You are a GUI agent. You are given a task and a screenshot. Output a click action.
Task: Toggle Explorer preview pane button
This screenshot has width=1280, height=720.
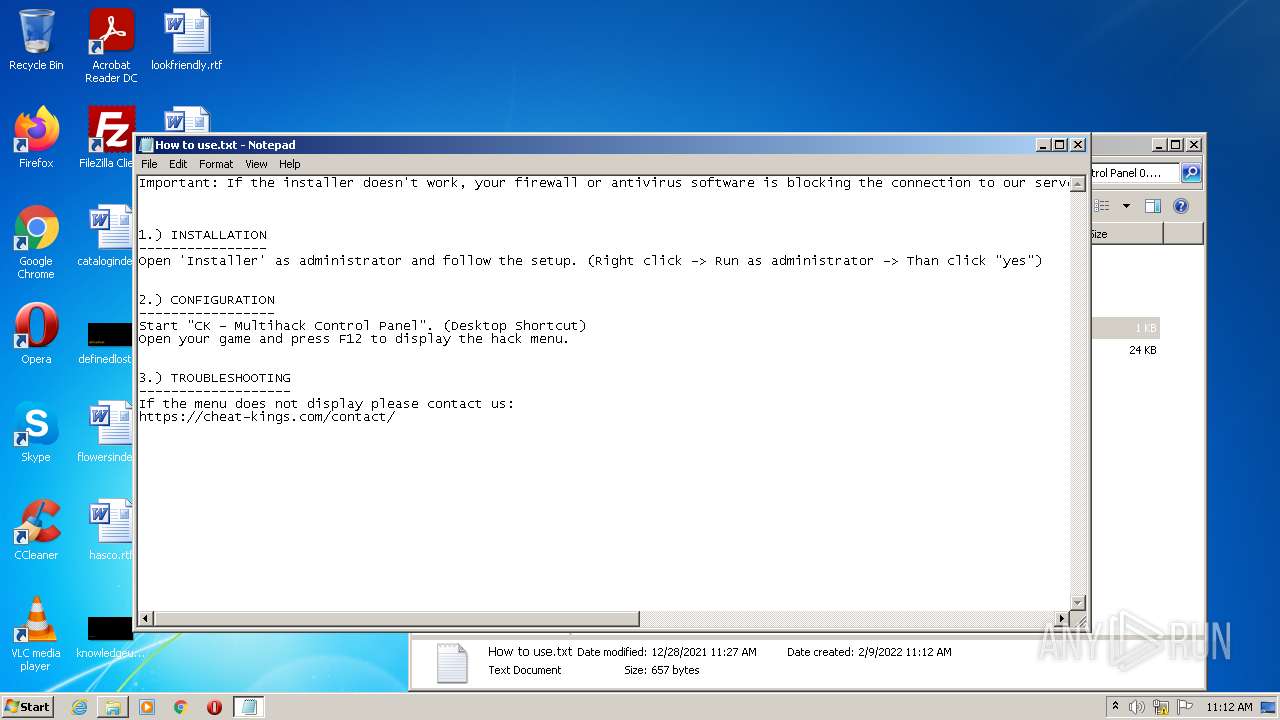click(1153, 206)
